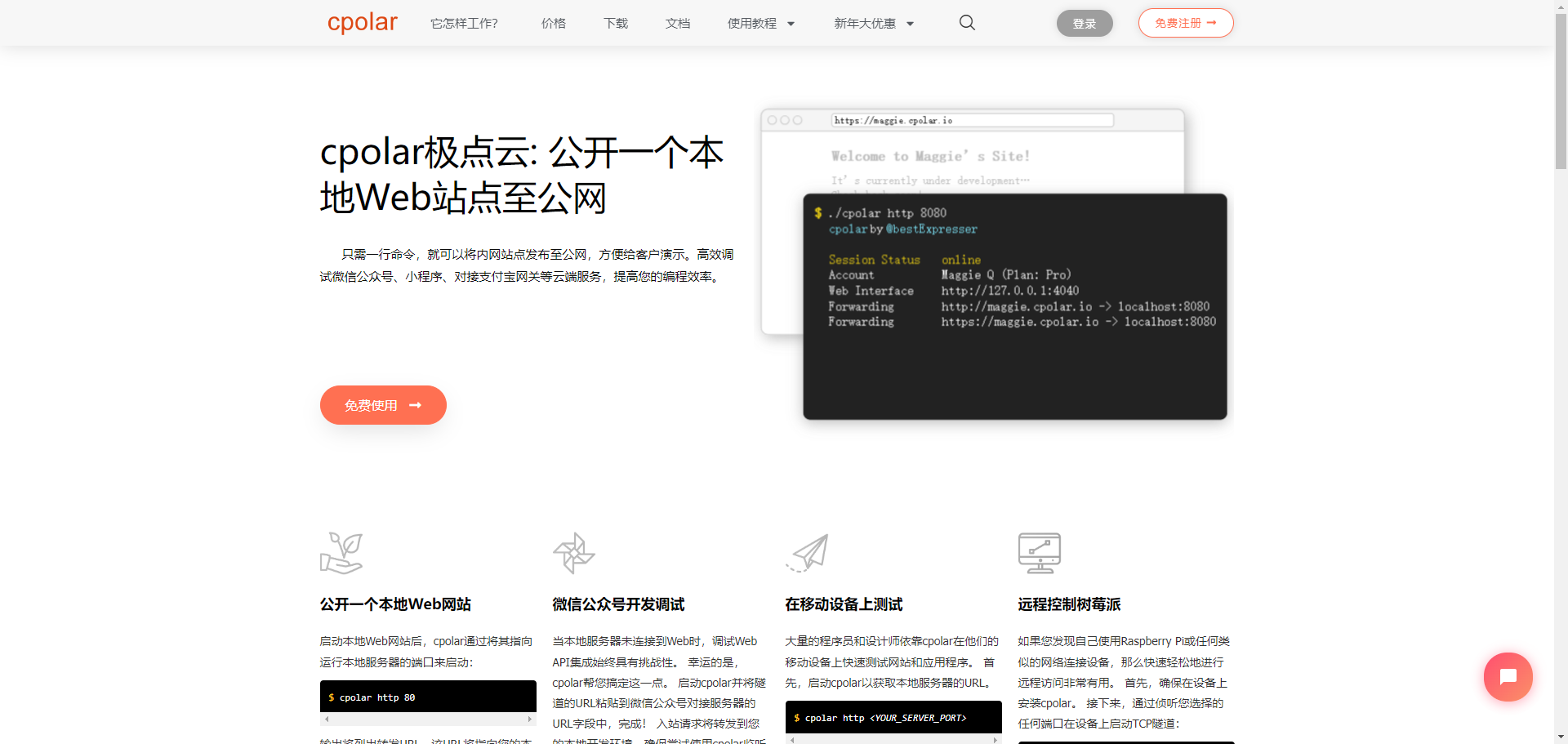Open the orange chat bubble widget
The height and width of the screenshot is (744, 1568).
(1508, 676)
